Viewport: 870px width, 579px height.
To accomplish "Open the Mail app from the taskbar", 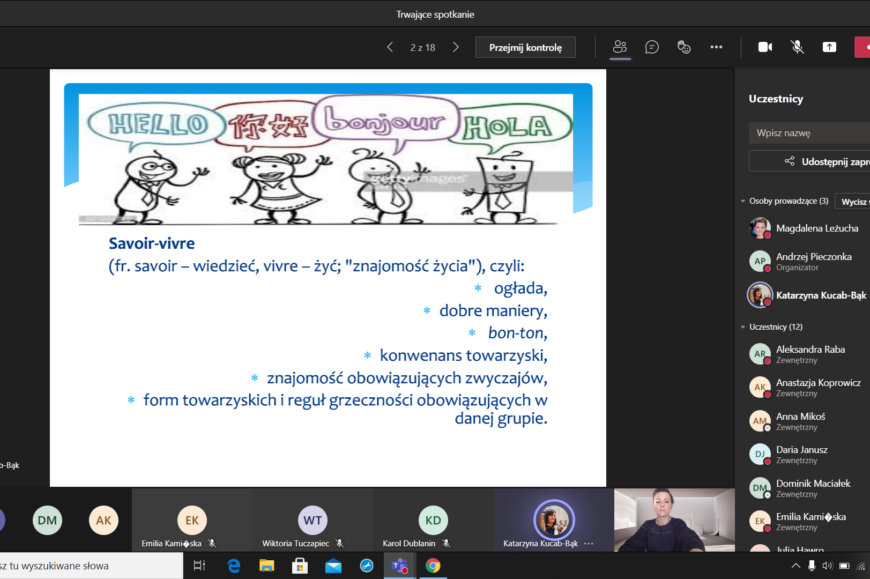I will (x=333, y=566).
